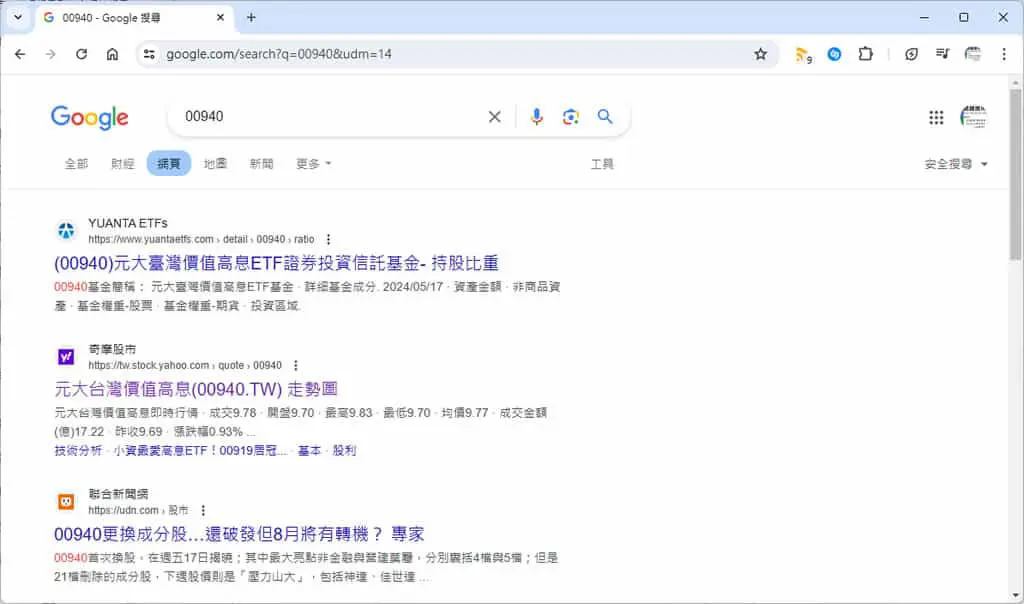Clear the search query with X

[494, 117]
